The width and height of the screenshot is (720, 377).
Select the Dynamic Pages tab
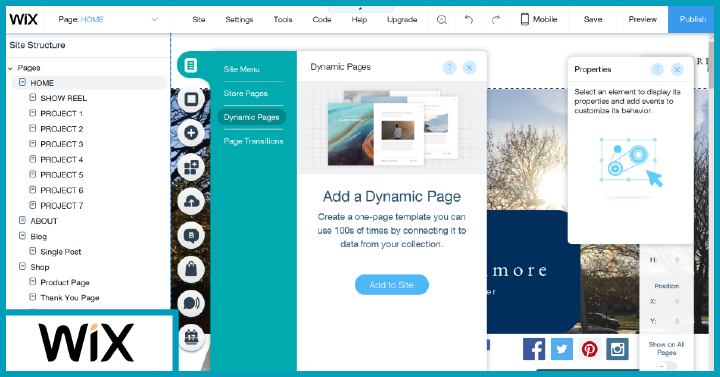click(252, 117)
